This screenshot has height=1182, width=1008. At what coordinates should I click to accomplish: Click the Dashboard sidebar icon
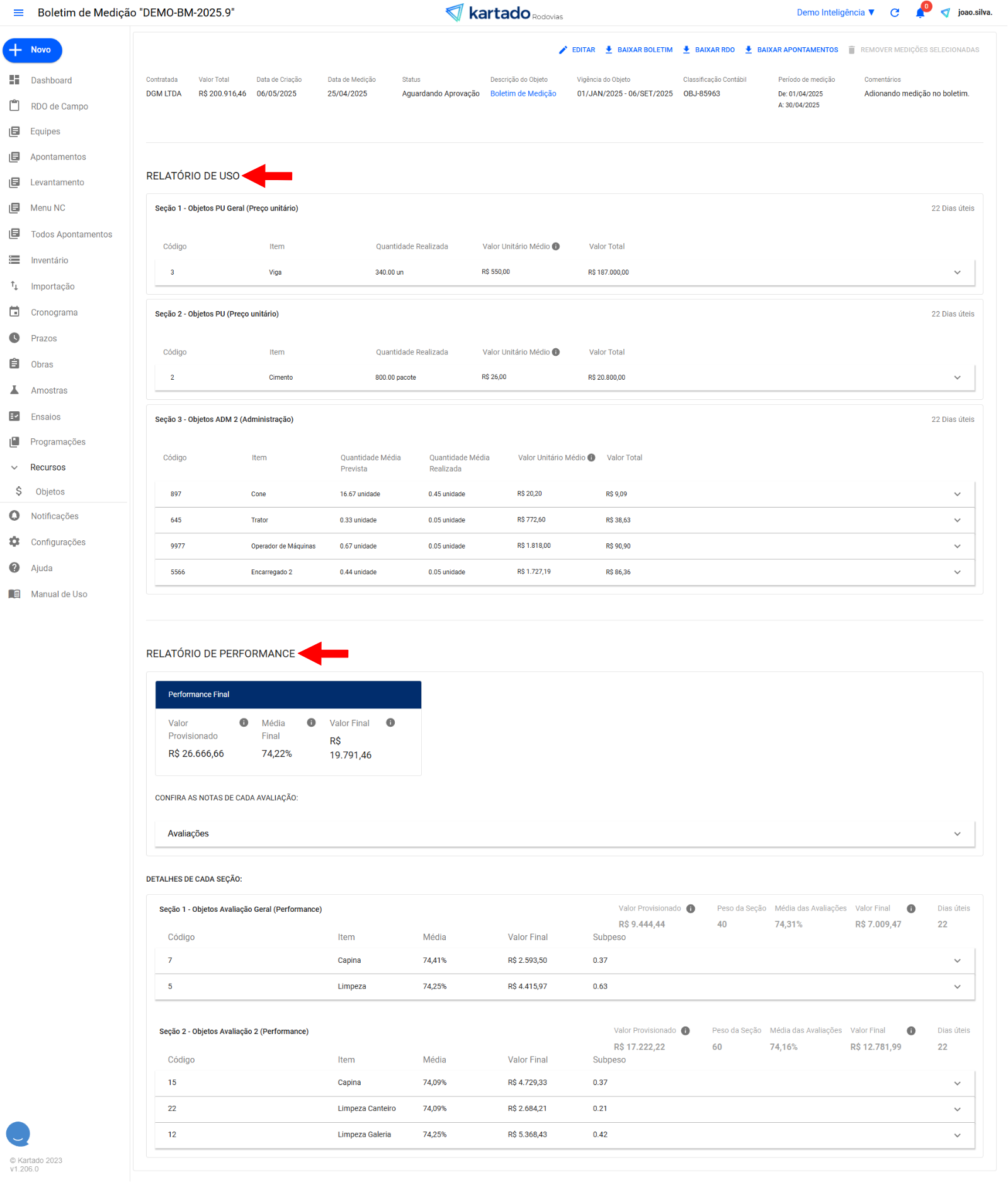[x=14, y=80]
